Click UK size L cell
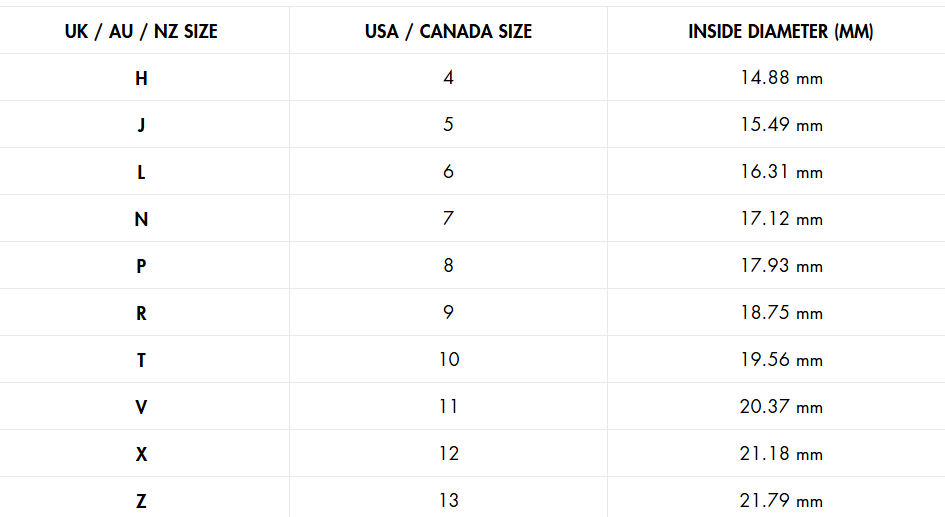The image size is (945, 517). 141,172
